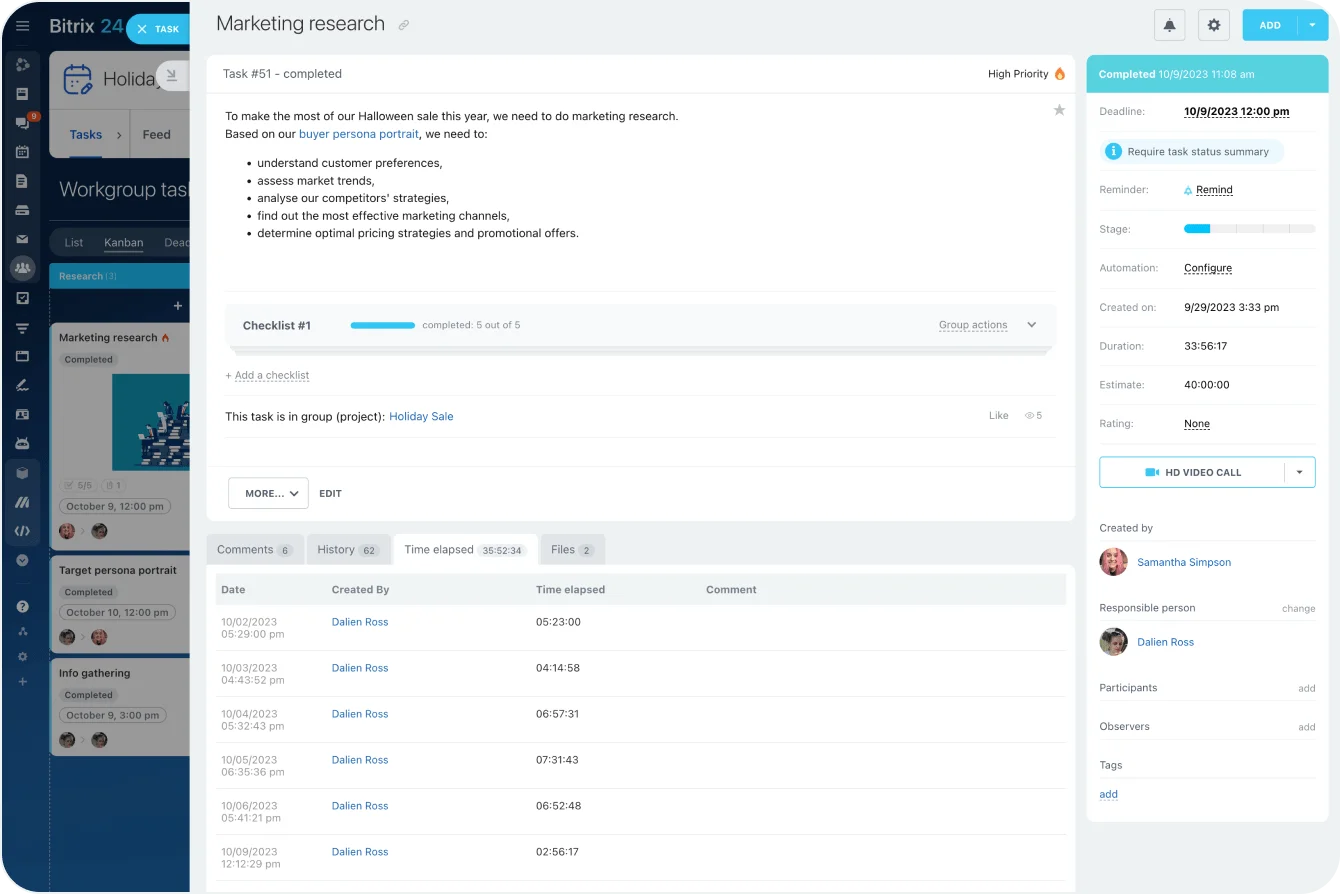Screen dimensions: 1340x894
Task: Click the e-Signature pen icon in sidebar
Action: click(x=22, y=384)
